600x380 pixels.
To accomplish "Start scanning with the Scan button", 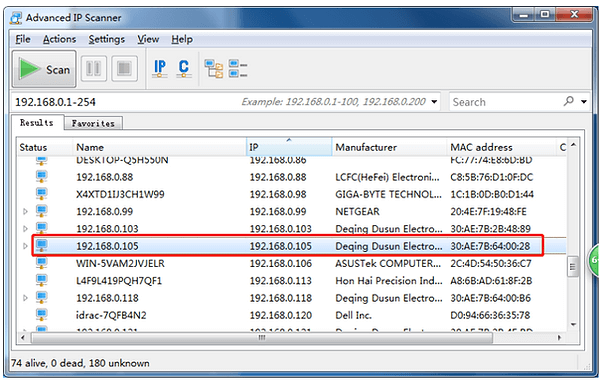I will click(x=44, y=69).
